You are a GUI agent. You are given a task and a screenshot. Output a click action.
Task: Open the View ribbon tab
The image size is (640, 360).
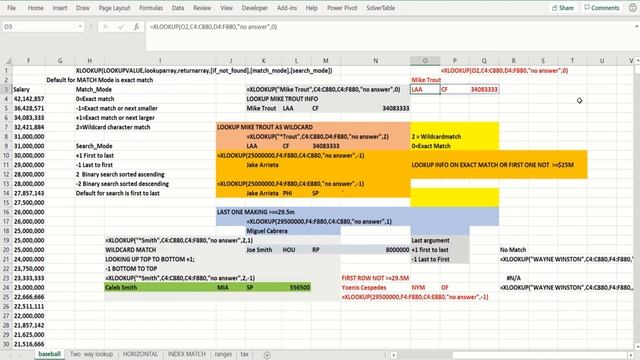226,8
